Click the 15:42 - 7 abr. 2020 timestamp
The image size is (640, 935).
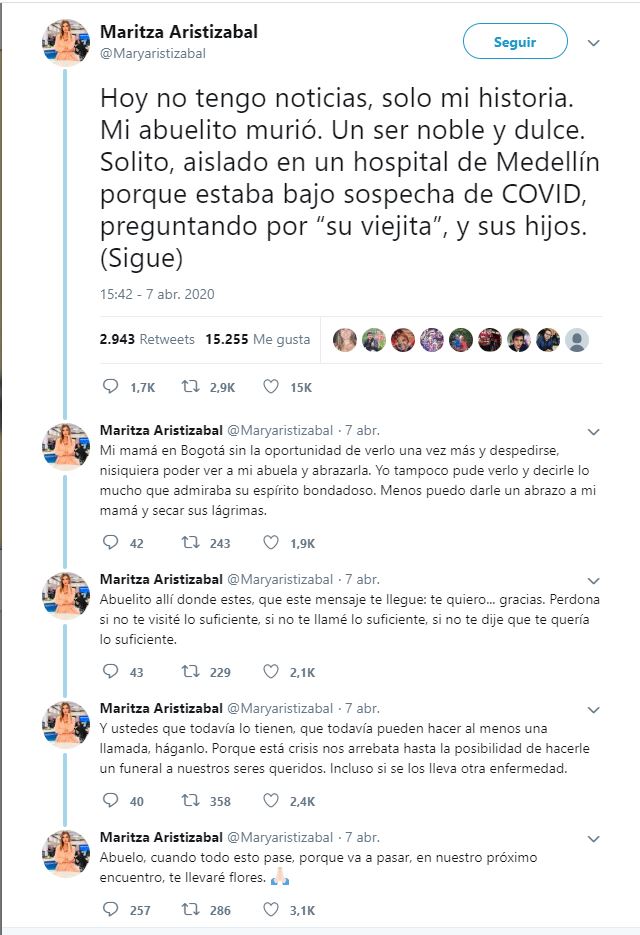157,294
